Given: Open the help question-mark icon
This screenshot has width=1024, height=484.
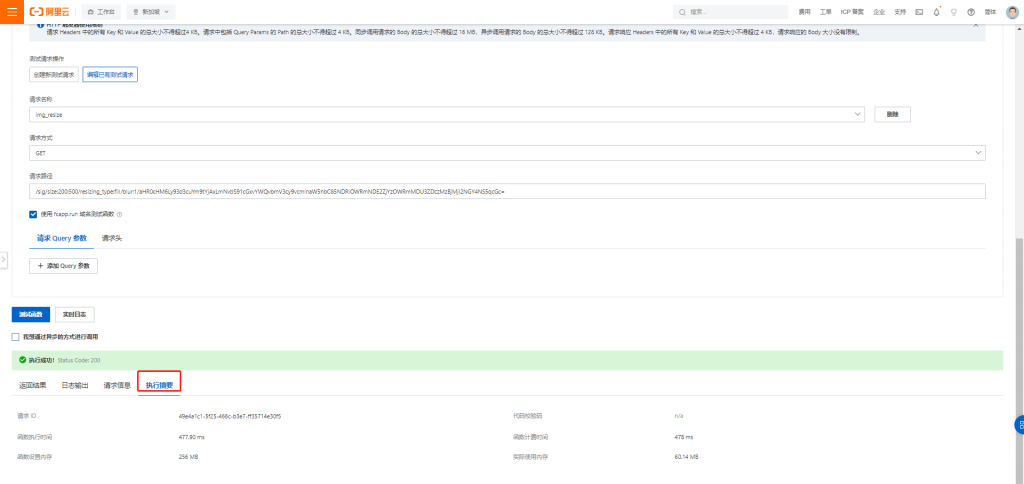Looking at the screenshot, I should (971, 12).
